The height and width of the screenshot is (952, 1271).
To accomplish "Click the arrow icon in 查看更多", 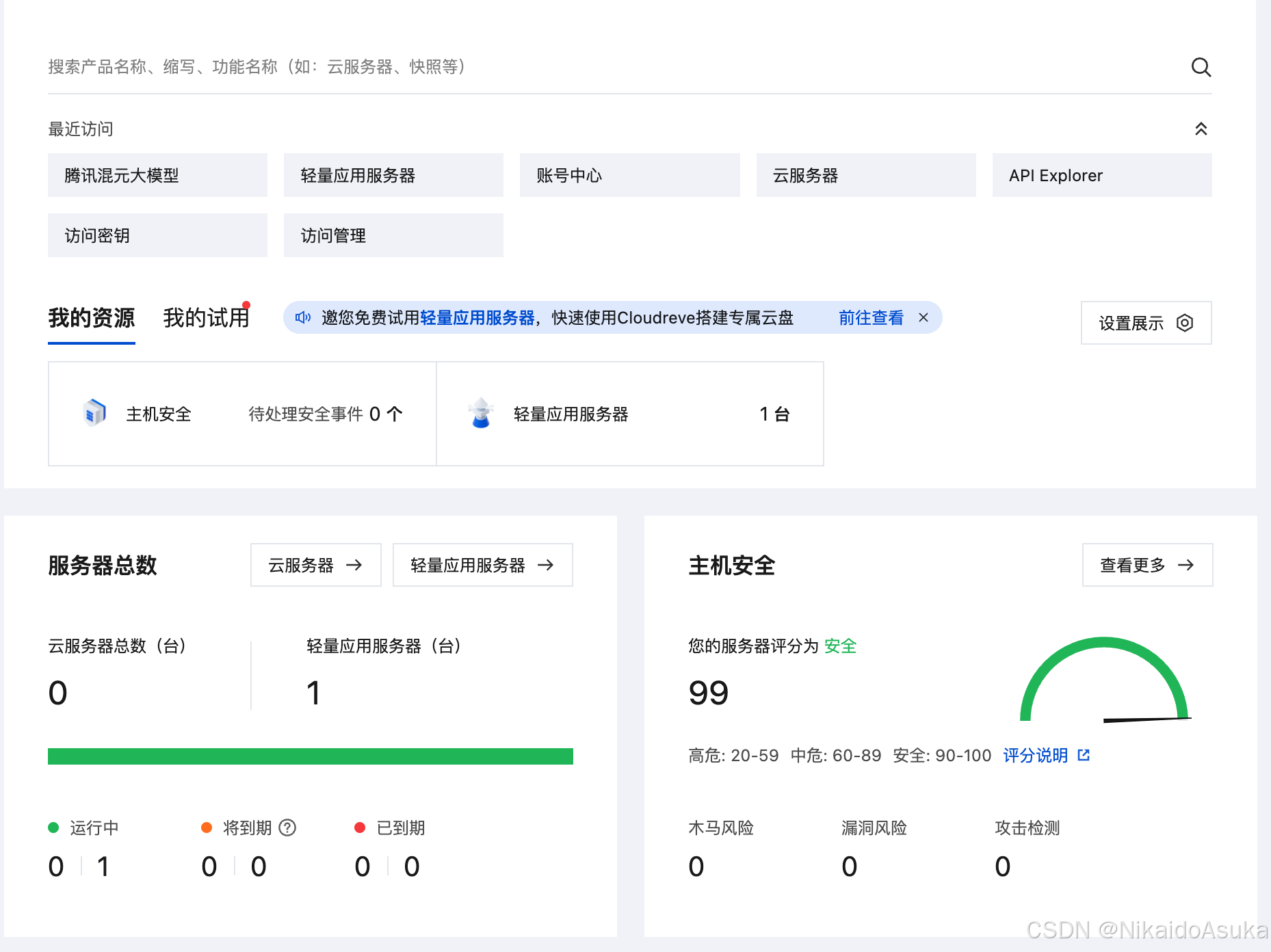I will tap(1185, 565).
